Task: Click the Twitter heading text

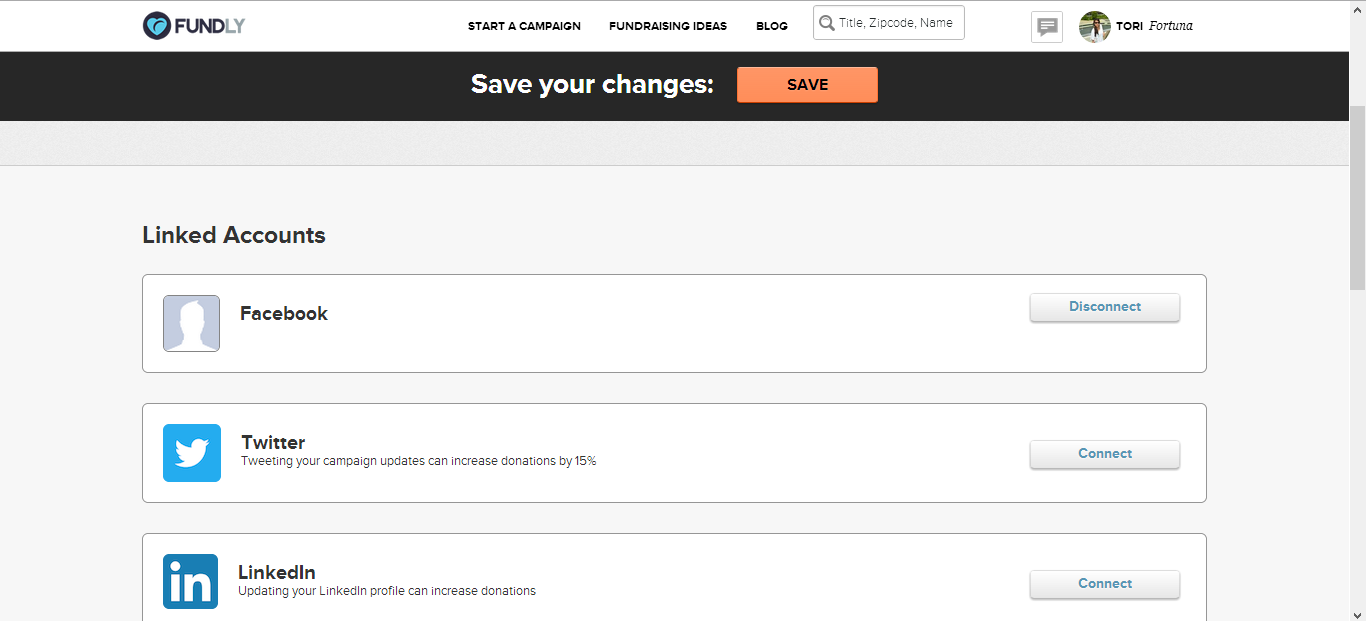Action: coord(273,442)
